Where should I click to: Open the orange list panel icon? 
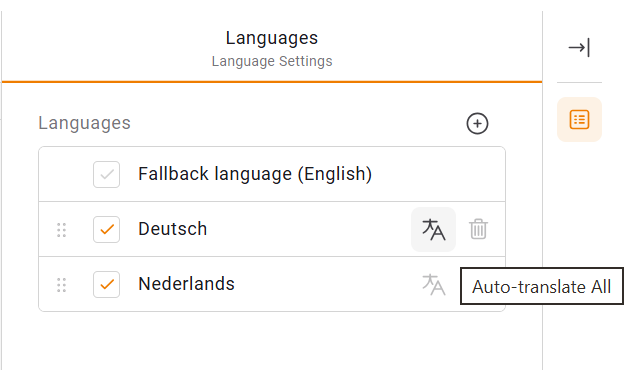point(579,120)
